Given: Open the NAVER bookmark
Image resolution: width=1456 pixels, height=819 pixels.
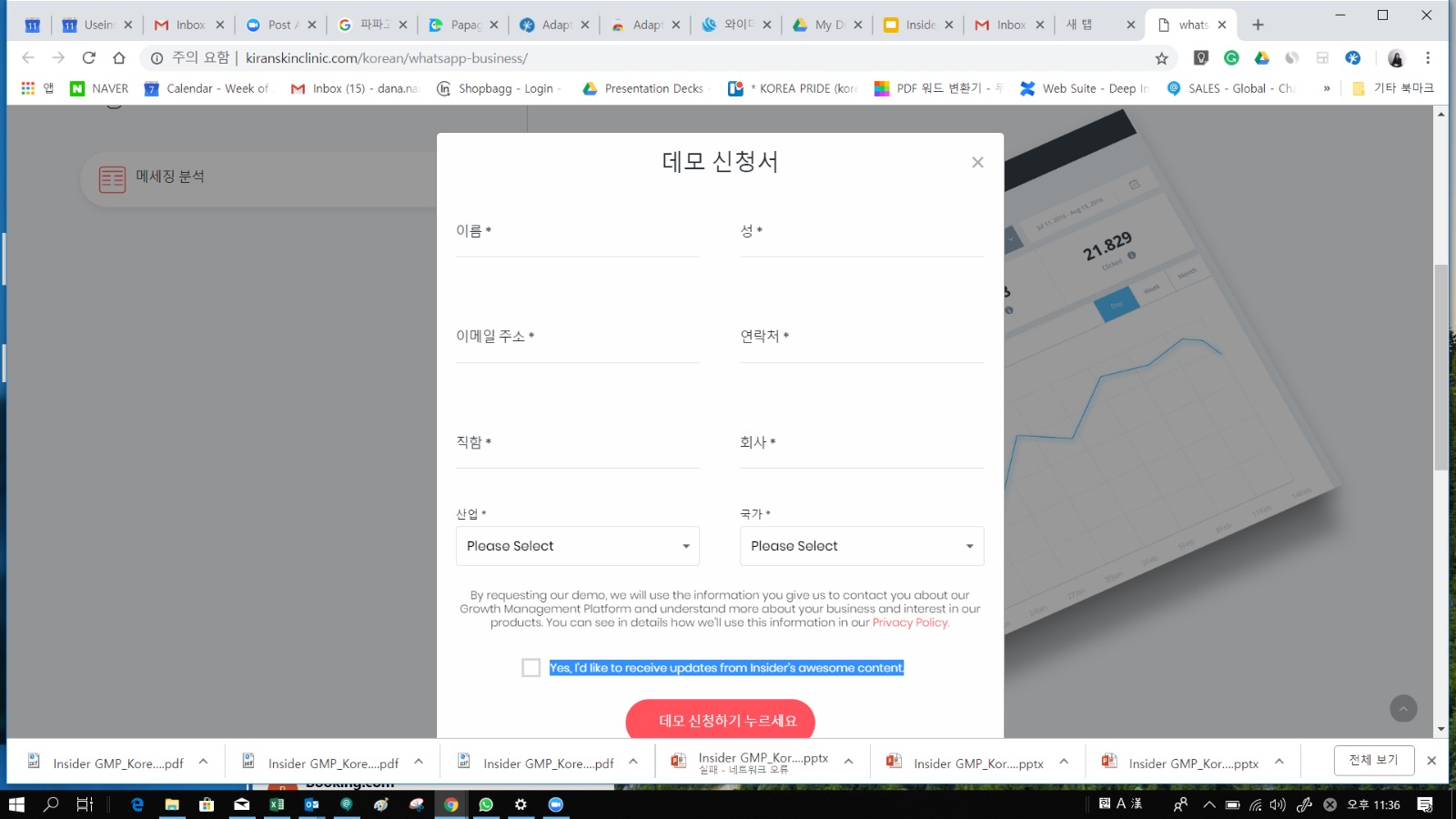Looking at the screenshot, I should [x=99, y=88].
